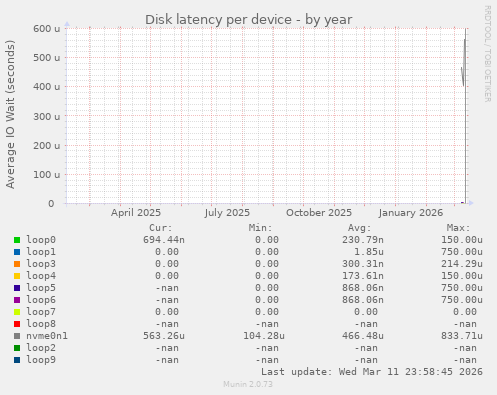Click the '600 u' y-axis tick label
497x395 pixels.
[46, 29]
